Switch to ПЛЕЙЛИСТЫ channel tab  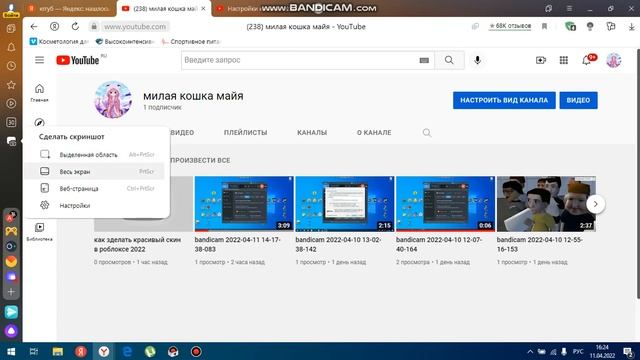point(245,133)
